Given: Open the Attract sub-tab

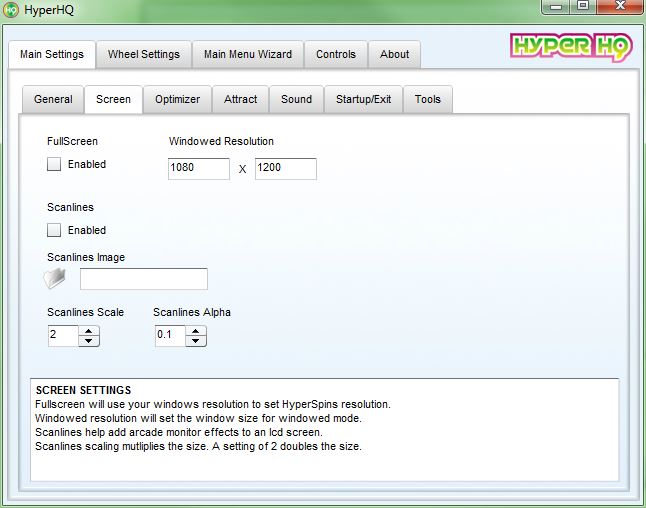Looking at the screenshot, I should tap(240, 100).
